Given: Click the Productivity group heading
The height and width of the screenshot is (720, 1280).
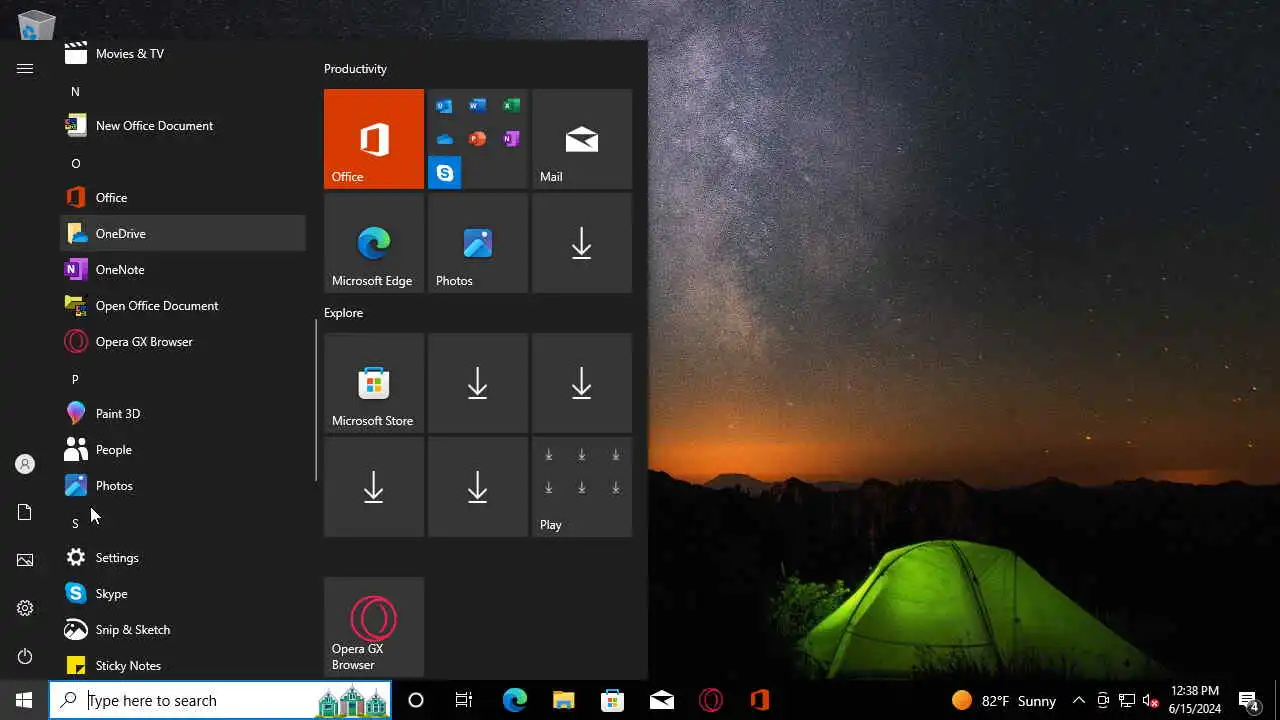Looking at the screenshot, I should tap(355, 69).
